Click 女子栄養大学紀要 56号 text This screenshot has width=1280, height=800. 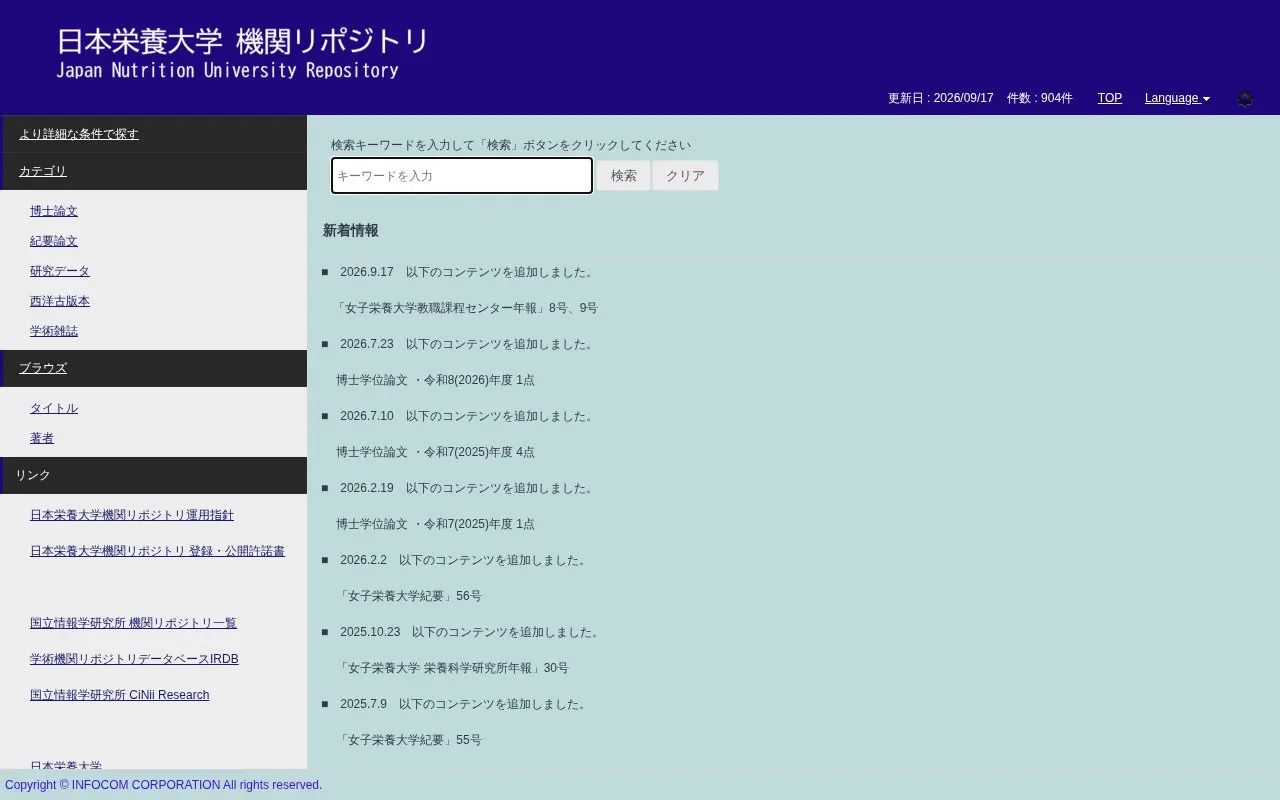[x=409, y=596]
